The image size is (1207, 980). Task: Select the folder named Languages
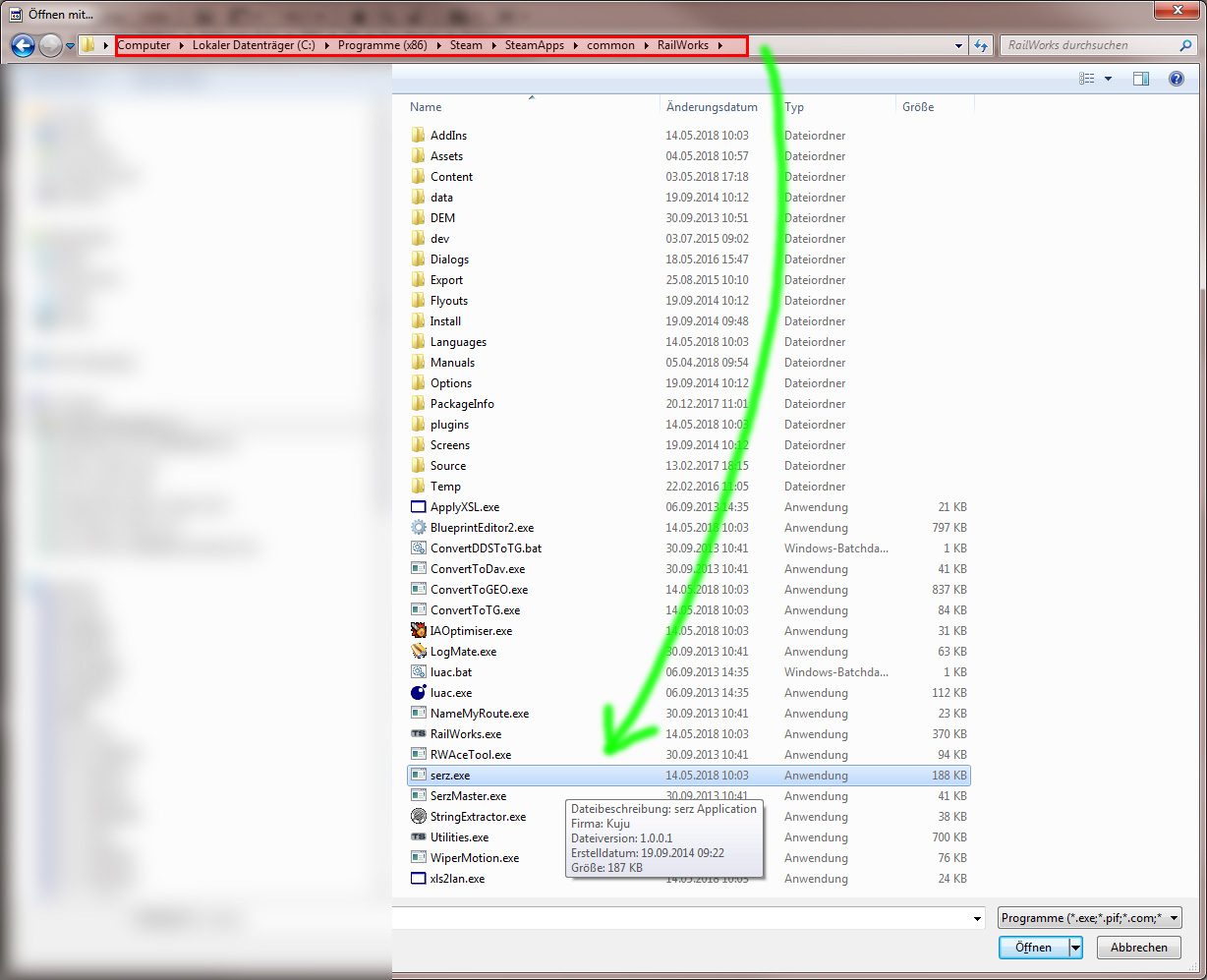pos(458,342)
